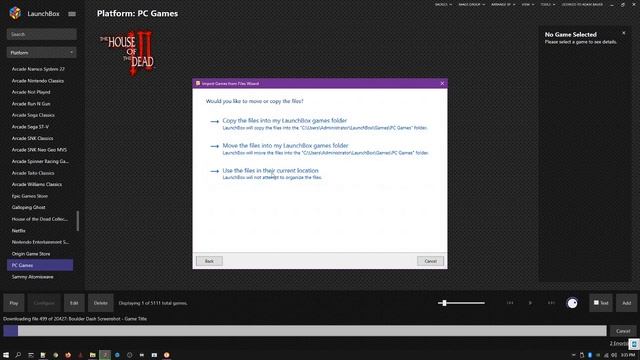This screenshot has width=640, height=360.
Task: Select Arcade Nintendo Classics platform
Action: tap(38, 81)
